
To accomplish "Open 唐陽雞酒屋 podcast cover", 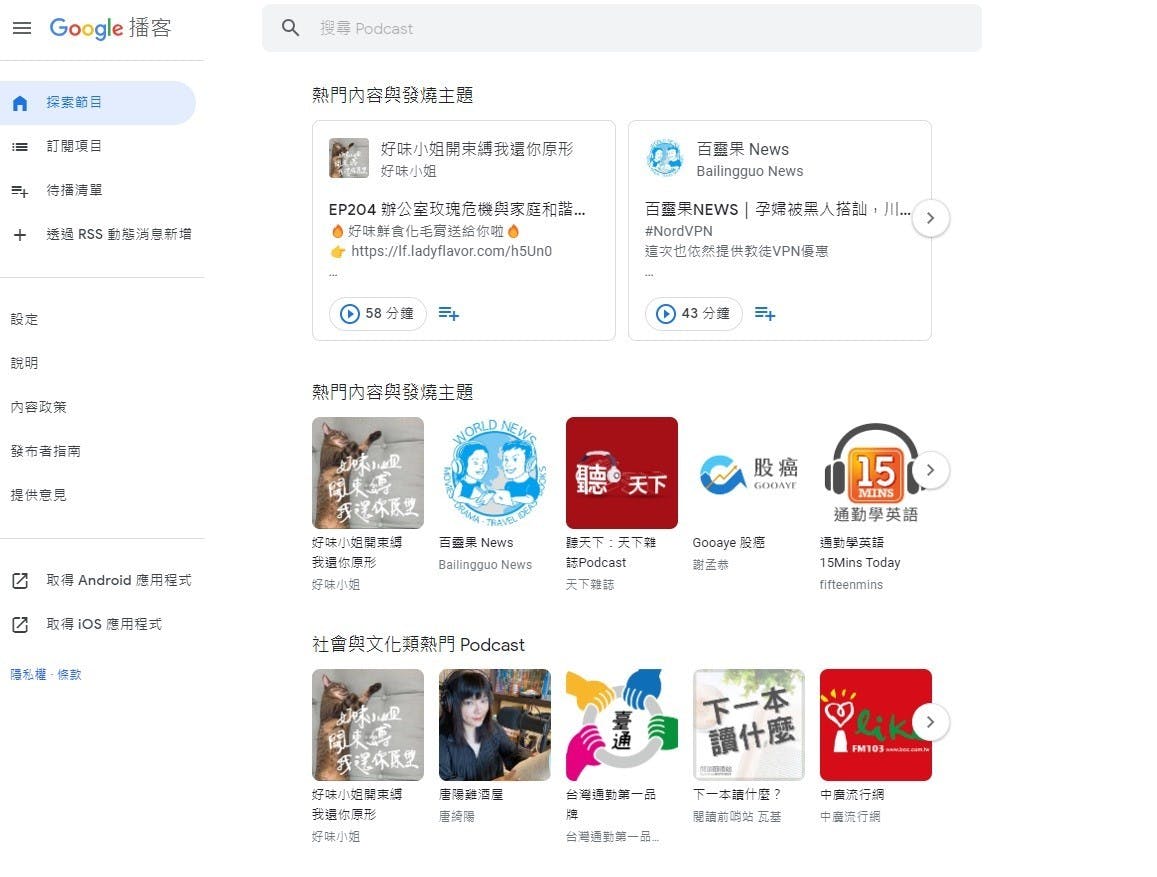I will point(494,725).
